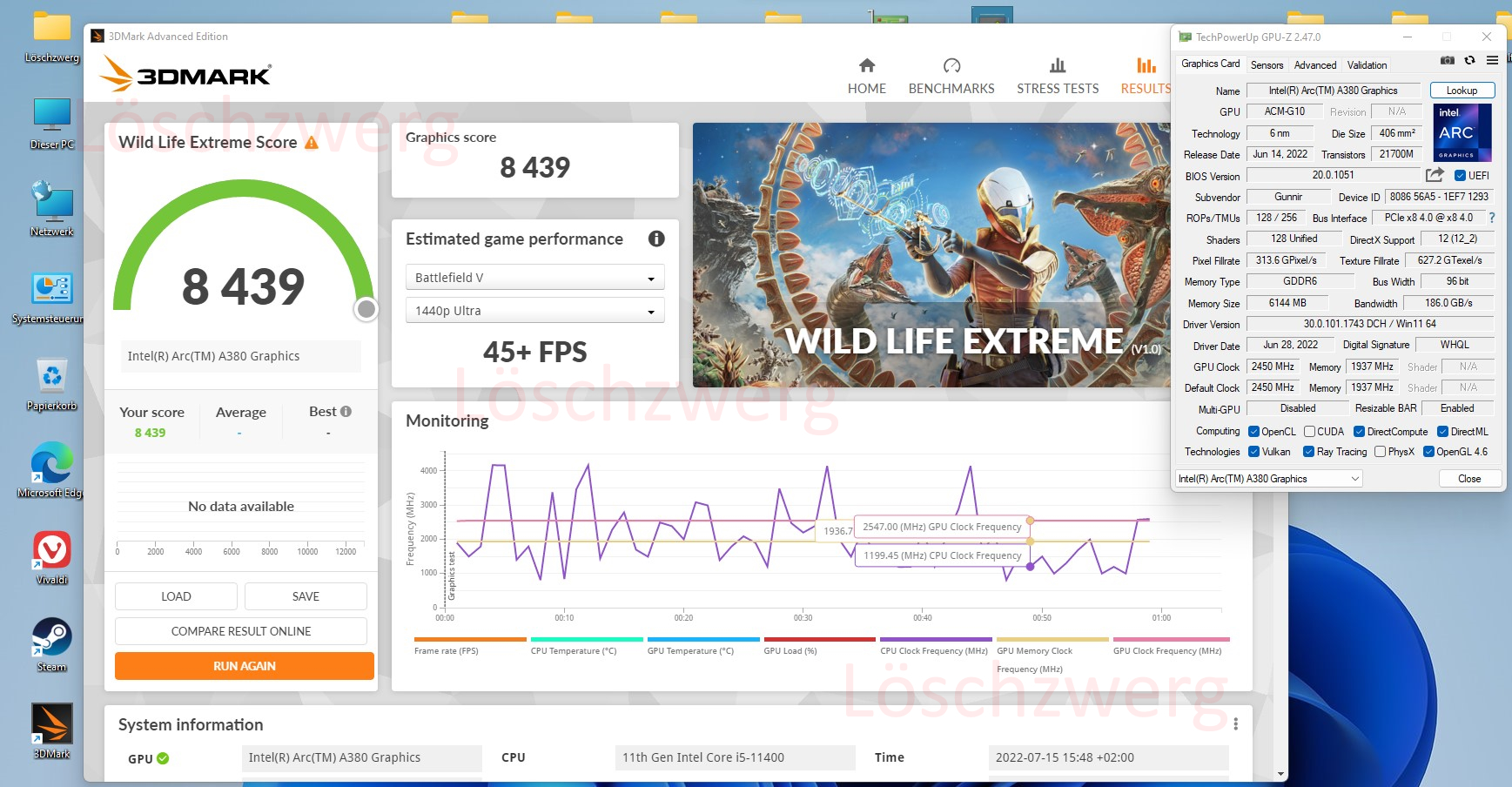Click GPU-Z Name field value
This screenshot has height=787, width=1512.
coord(1333,91)
